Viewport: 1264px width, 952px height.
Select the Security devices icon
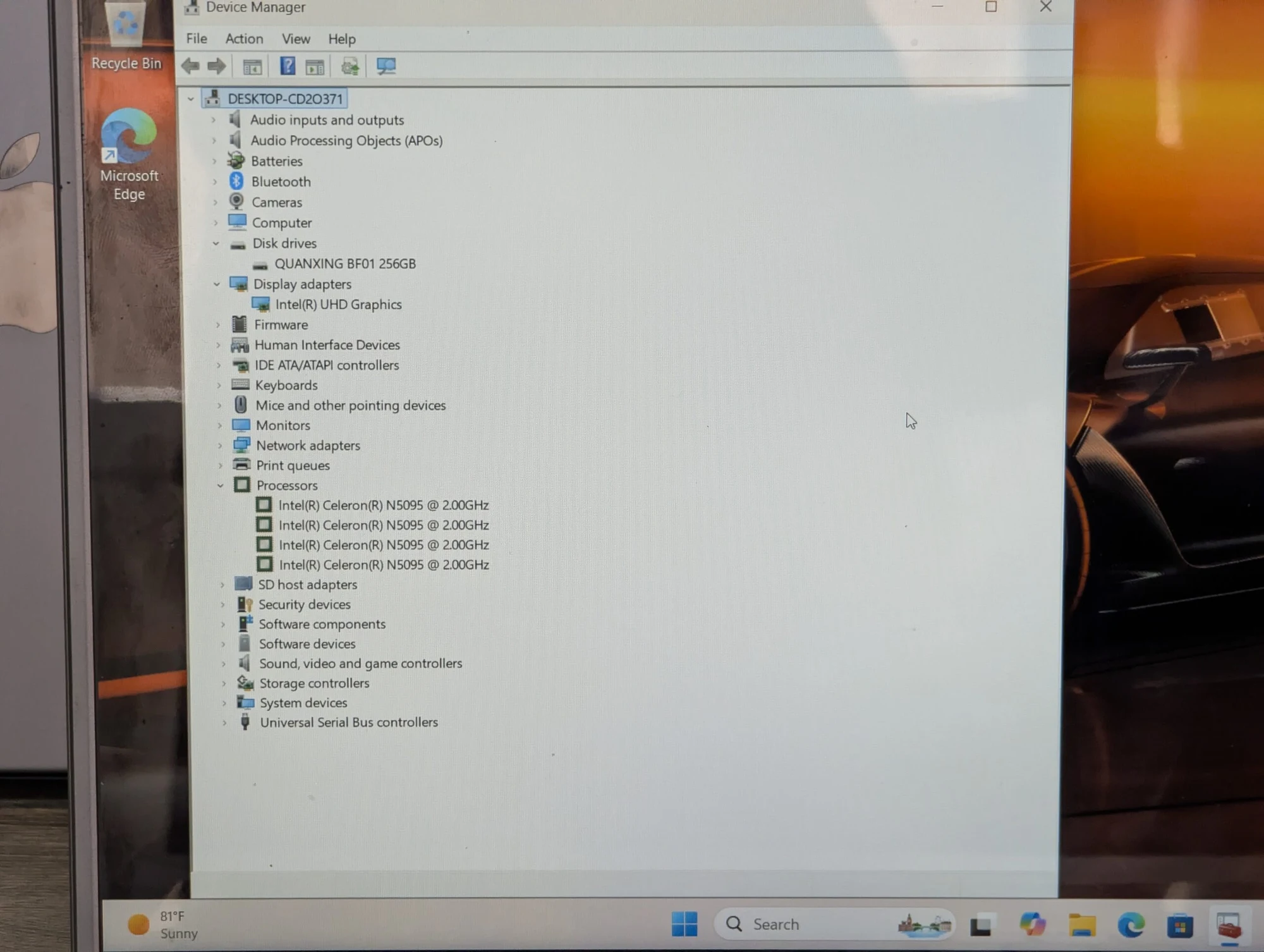(x=245, y=604)
